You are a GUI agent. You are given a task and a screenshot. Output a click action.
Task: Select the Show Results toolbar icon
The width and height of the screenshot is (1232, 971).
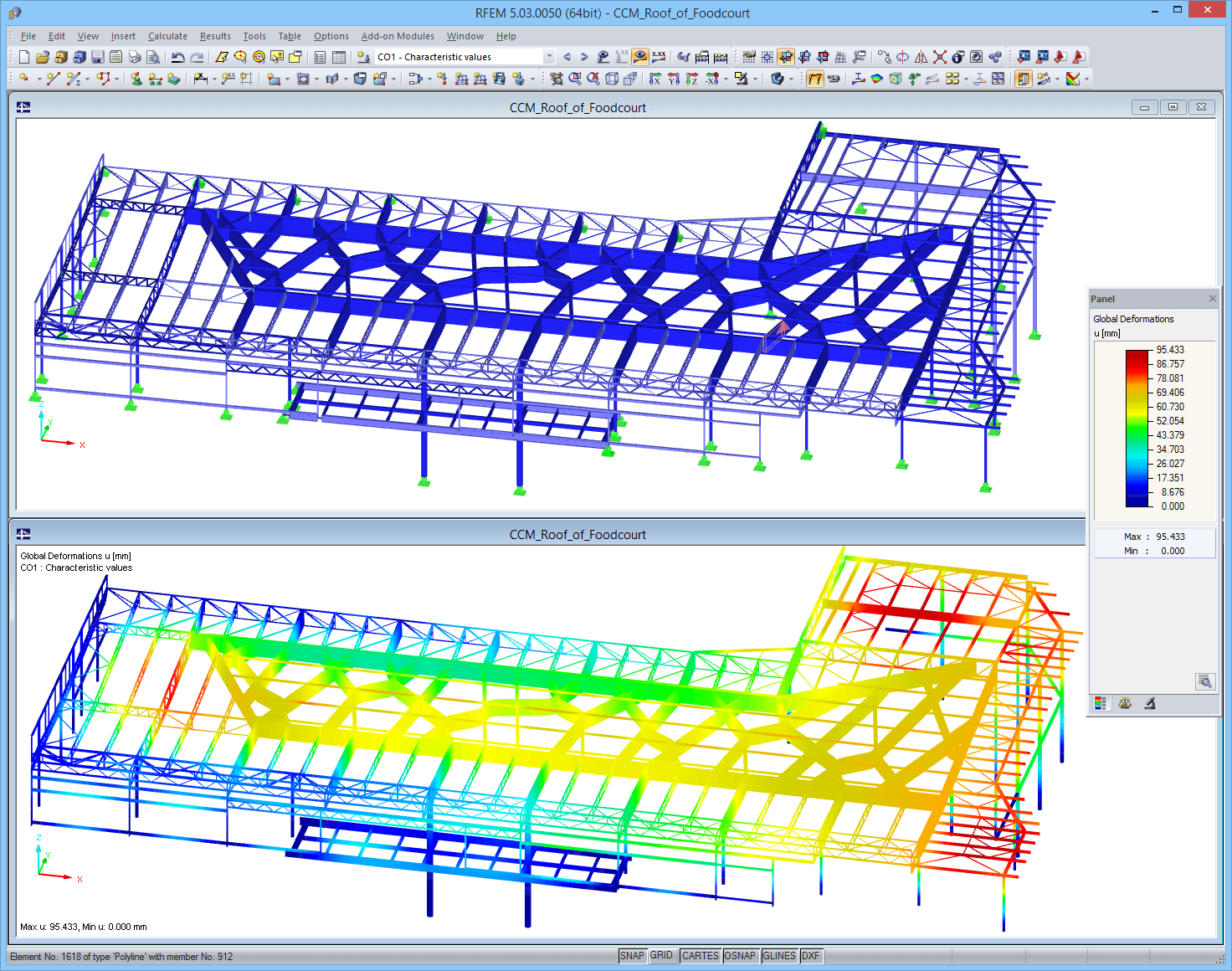[640, 56]
